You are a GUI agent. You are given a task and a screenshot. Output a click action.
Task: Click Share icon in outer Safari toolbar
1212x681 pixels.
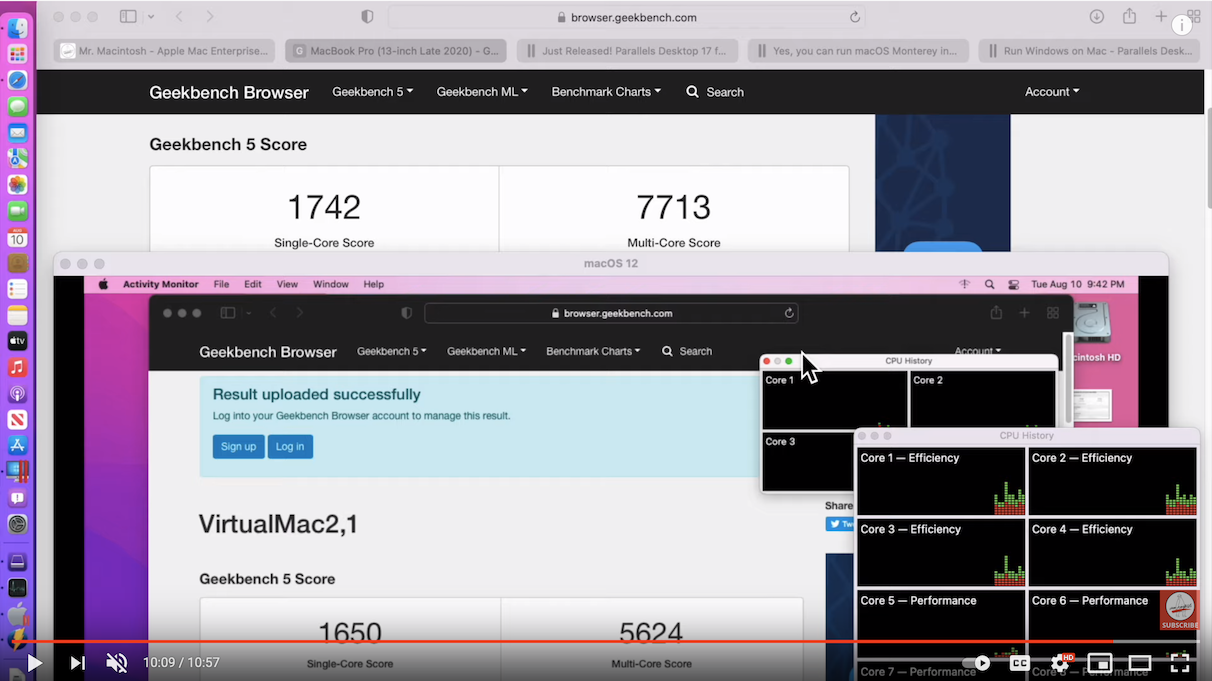tap(1129, 17)
